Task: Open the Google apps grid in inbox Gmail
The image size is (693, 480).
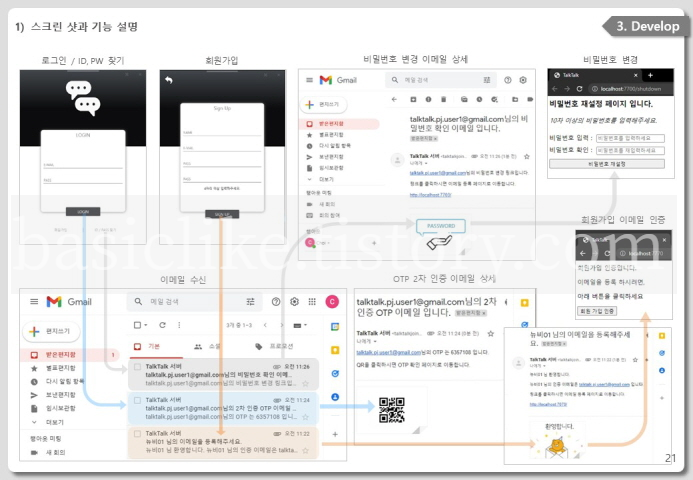Action: coord(312,301)
